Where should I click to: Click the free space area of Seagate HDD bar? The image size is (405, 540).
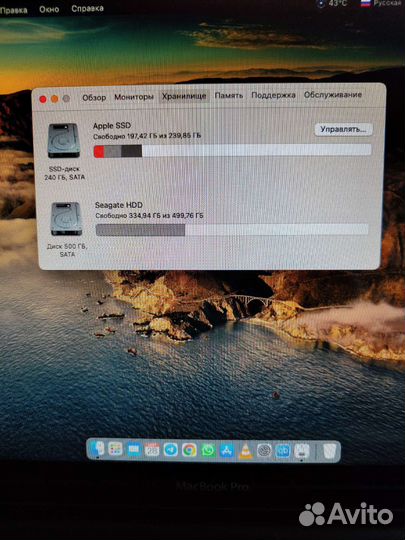point(277,229)
